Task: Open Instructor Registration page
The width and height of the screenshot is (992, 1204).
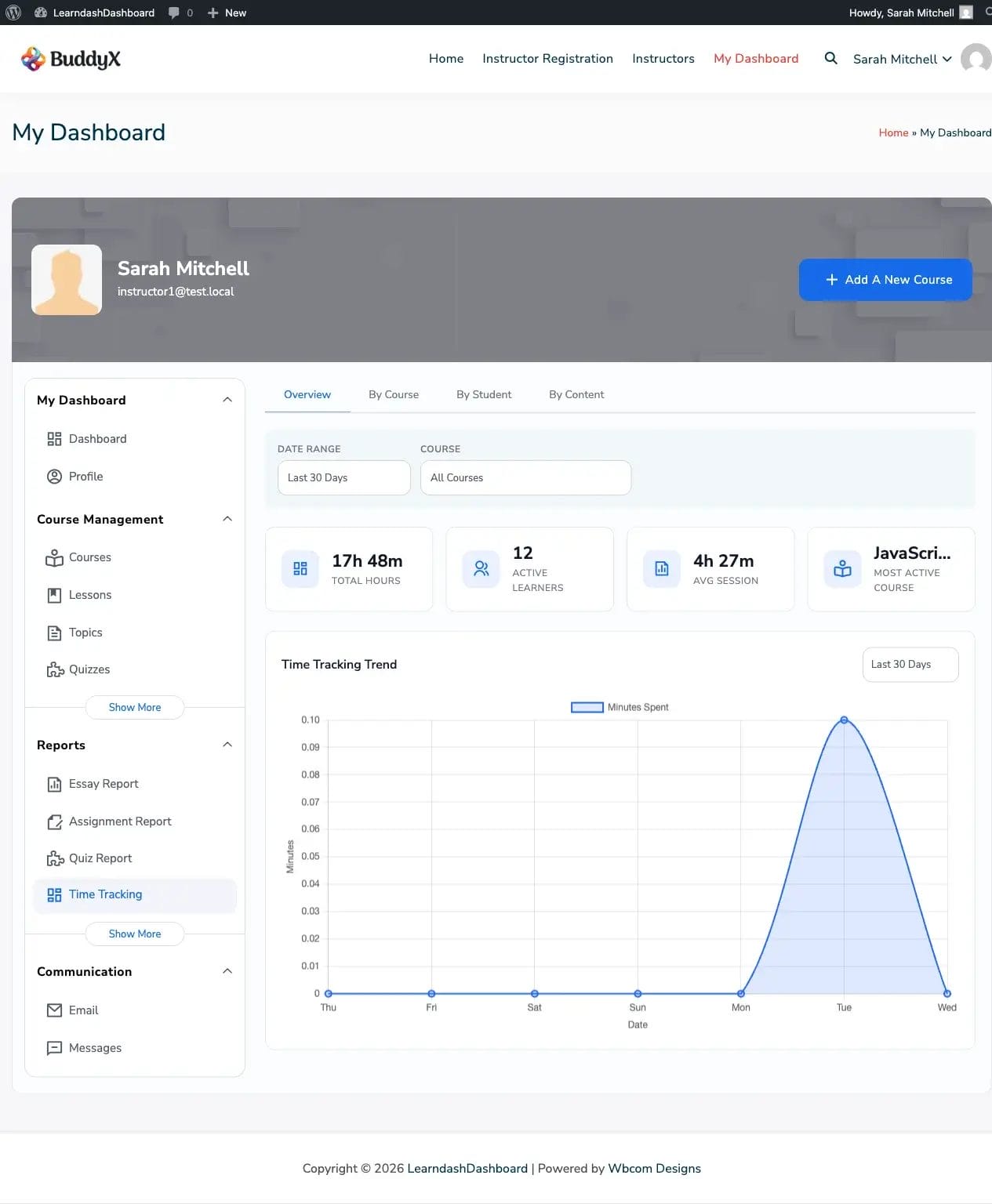Action: pyautogui.click(x=547, y=59)
